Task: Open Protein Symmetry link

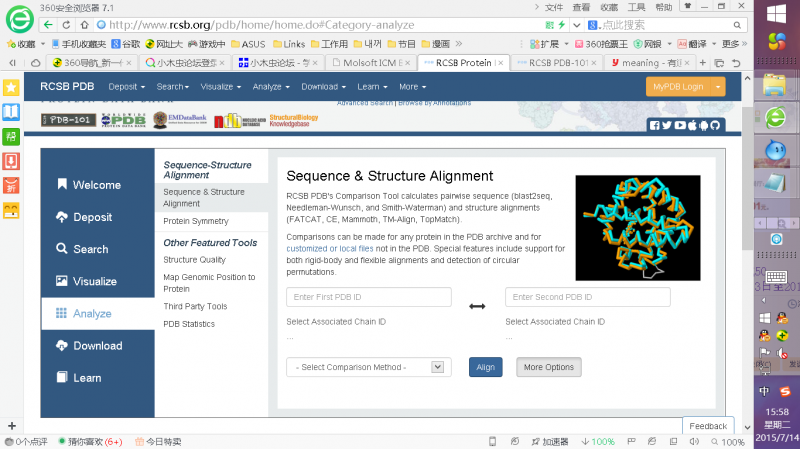Action: [x=196, y=221]
